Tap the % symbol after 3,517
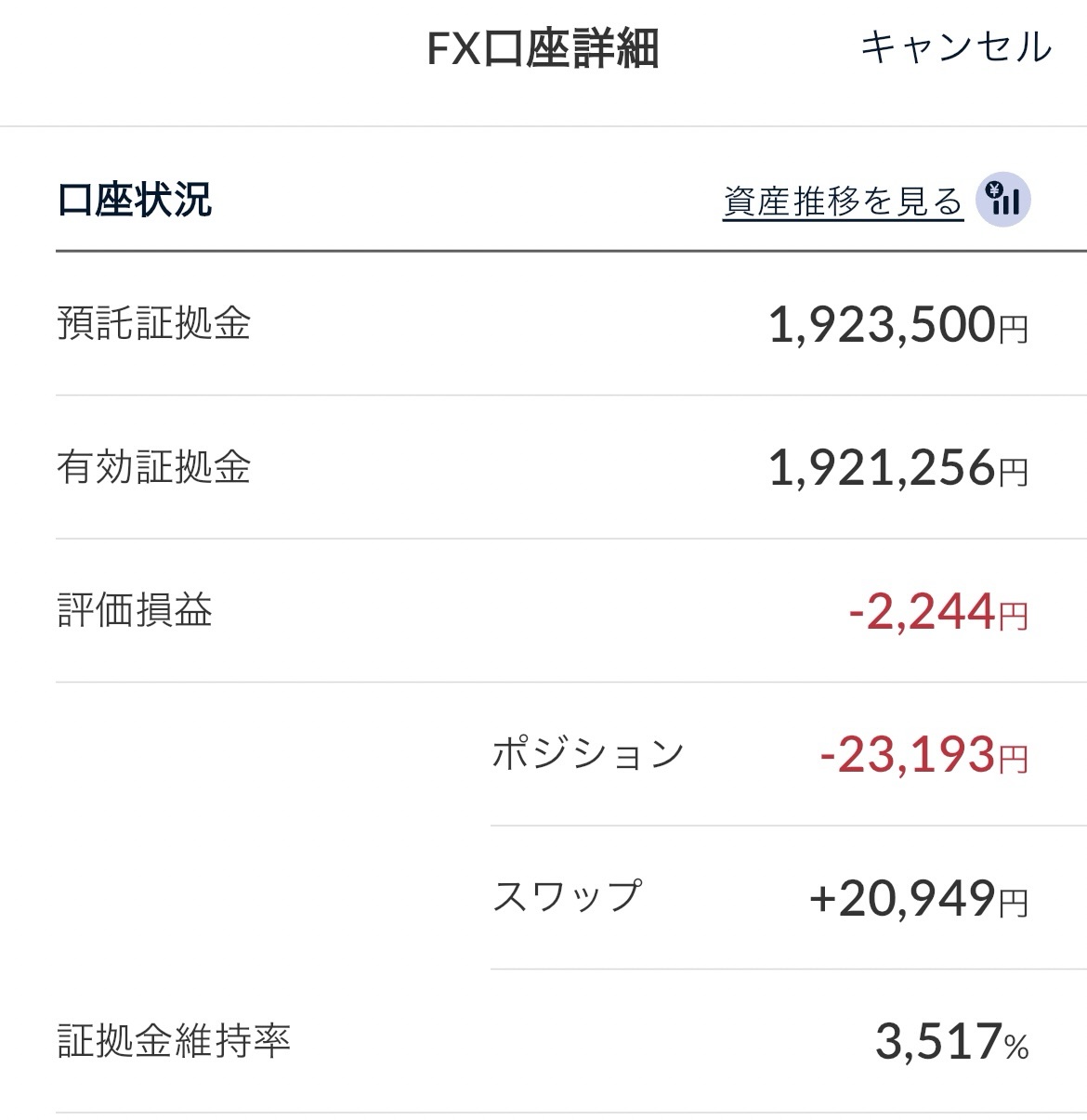 [x=1016, y=1048]
